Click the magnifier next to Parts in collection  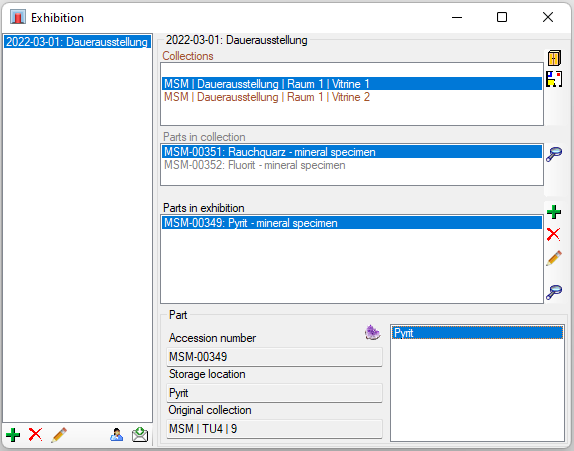(554, 154)
